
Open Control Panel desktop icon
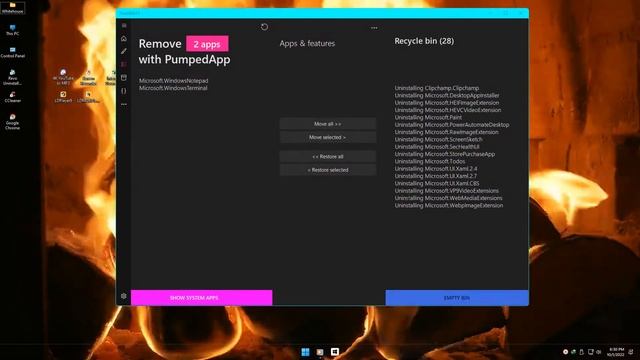click(x=13, y=52)
